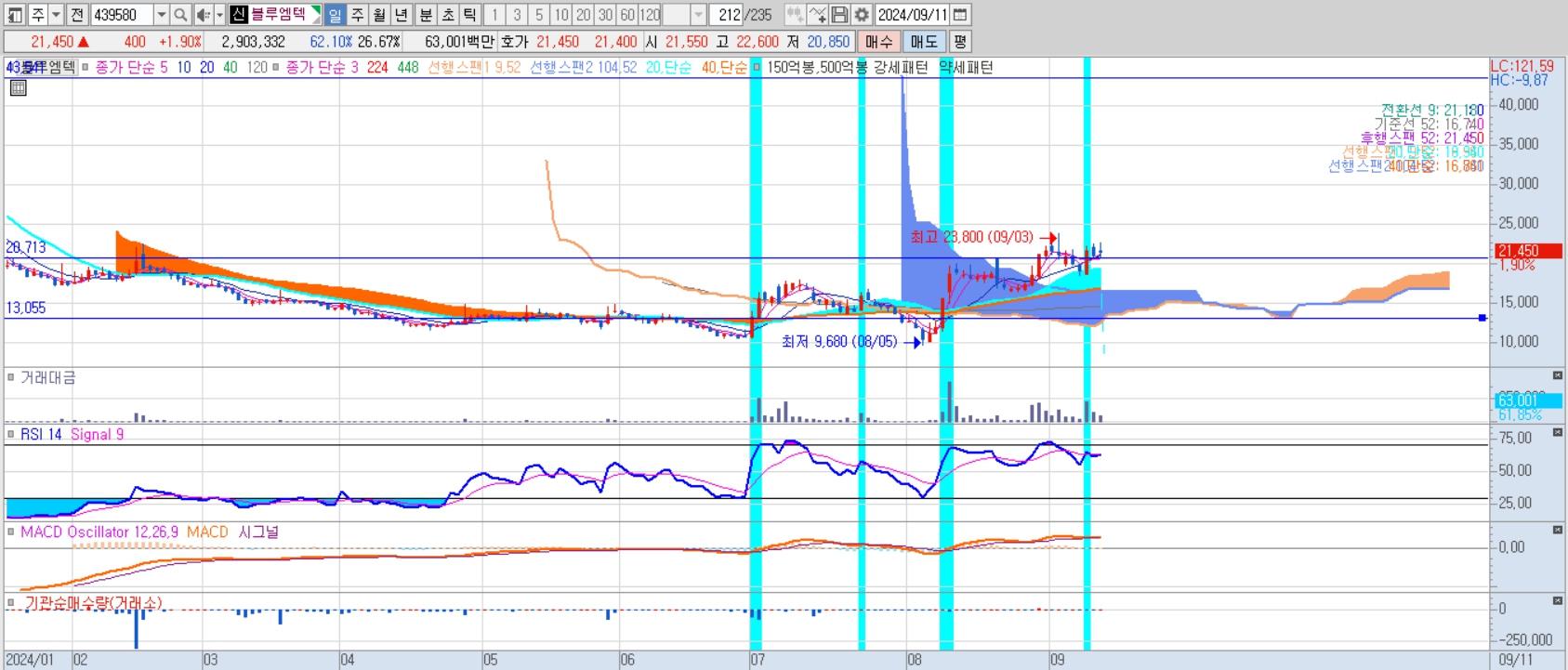Click green corner marker on 블루엠텍
The width and height of the screenshot is (1568, 670).
click(316, 10)
